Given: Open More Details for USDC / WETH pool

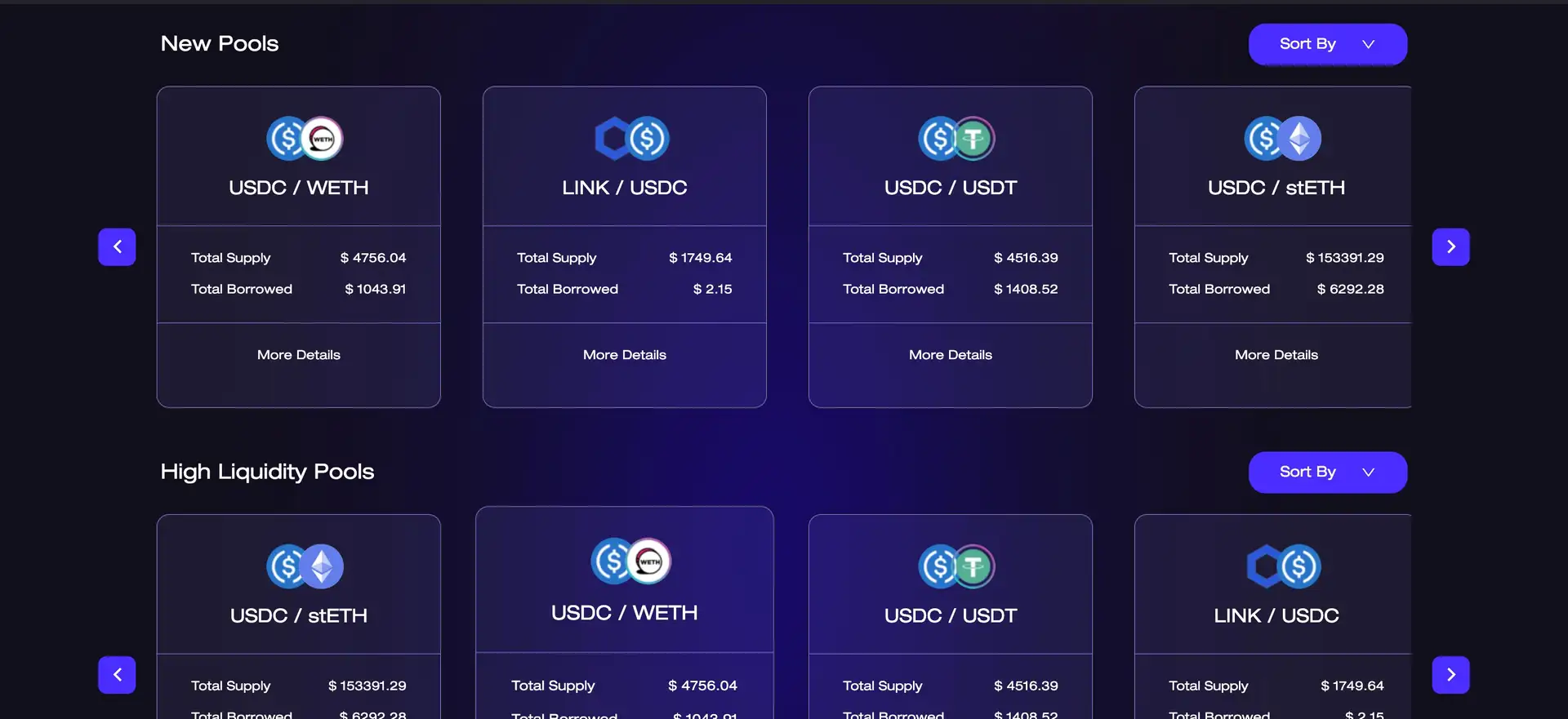Looking at the screenshot, I should (x=298, y=355).
